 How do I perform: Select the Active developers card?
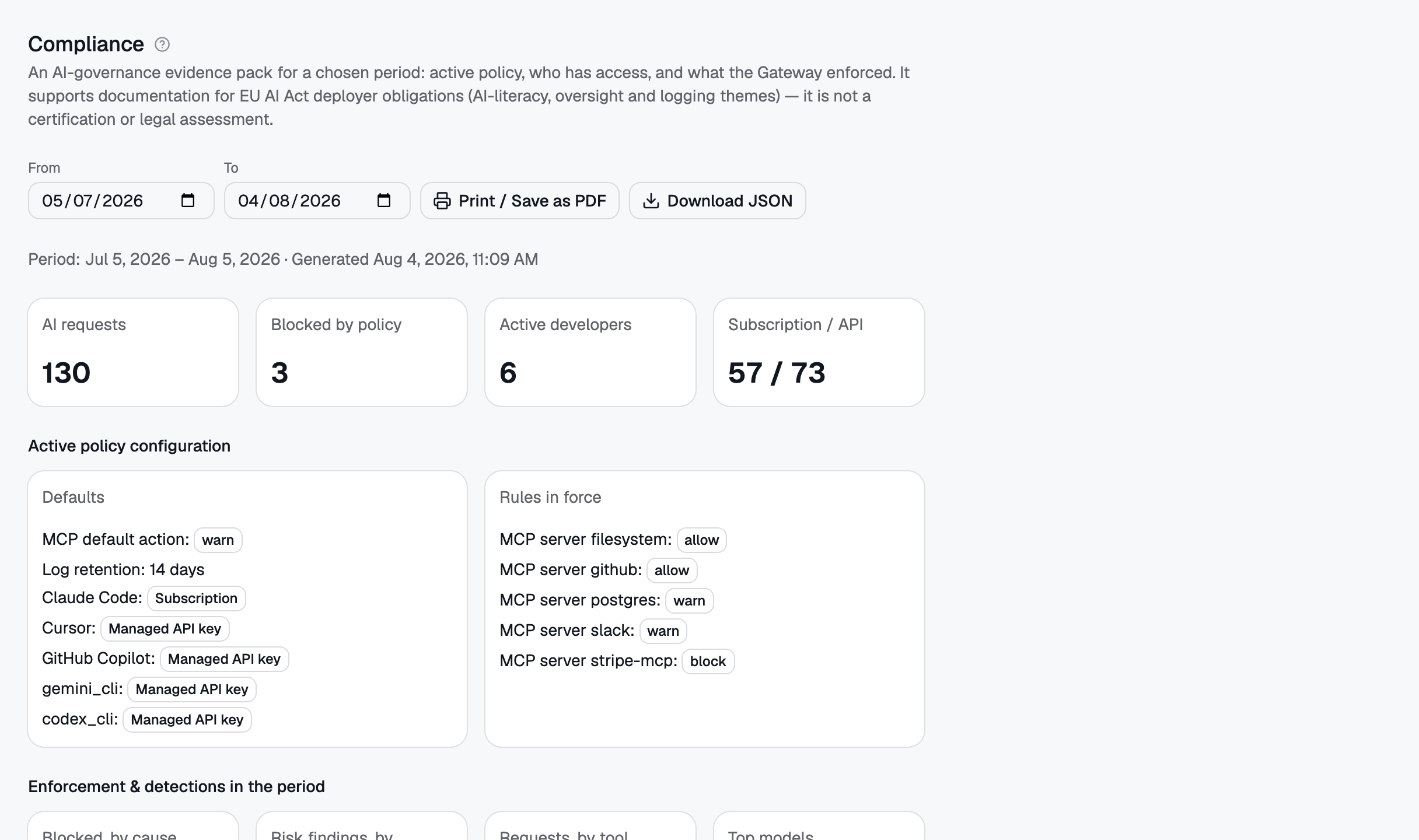tap(590, 352)
